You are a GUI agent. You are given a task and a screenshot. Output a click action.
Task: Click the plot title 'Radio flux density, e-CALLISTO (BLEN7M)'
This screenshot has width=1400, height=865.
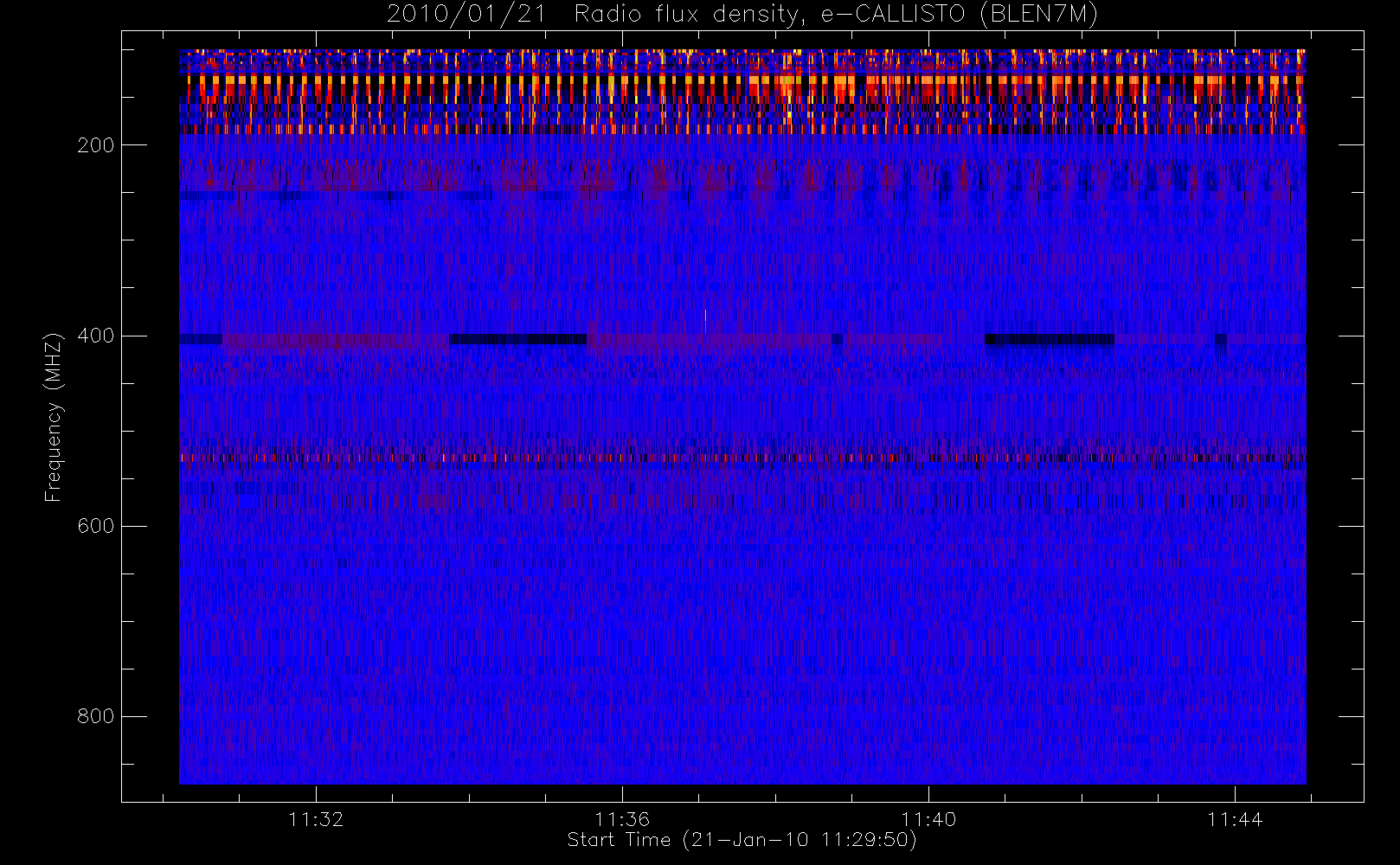click(x=836, y=15)
